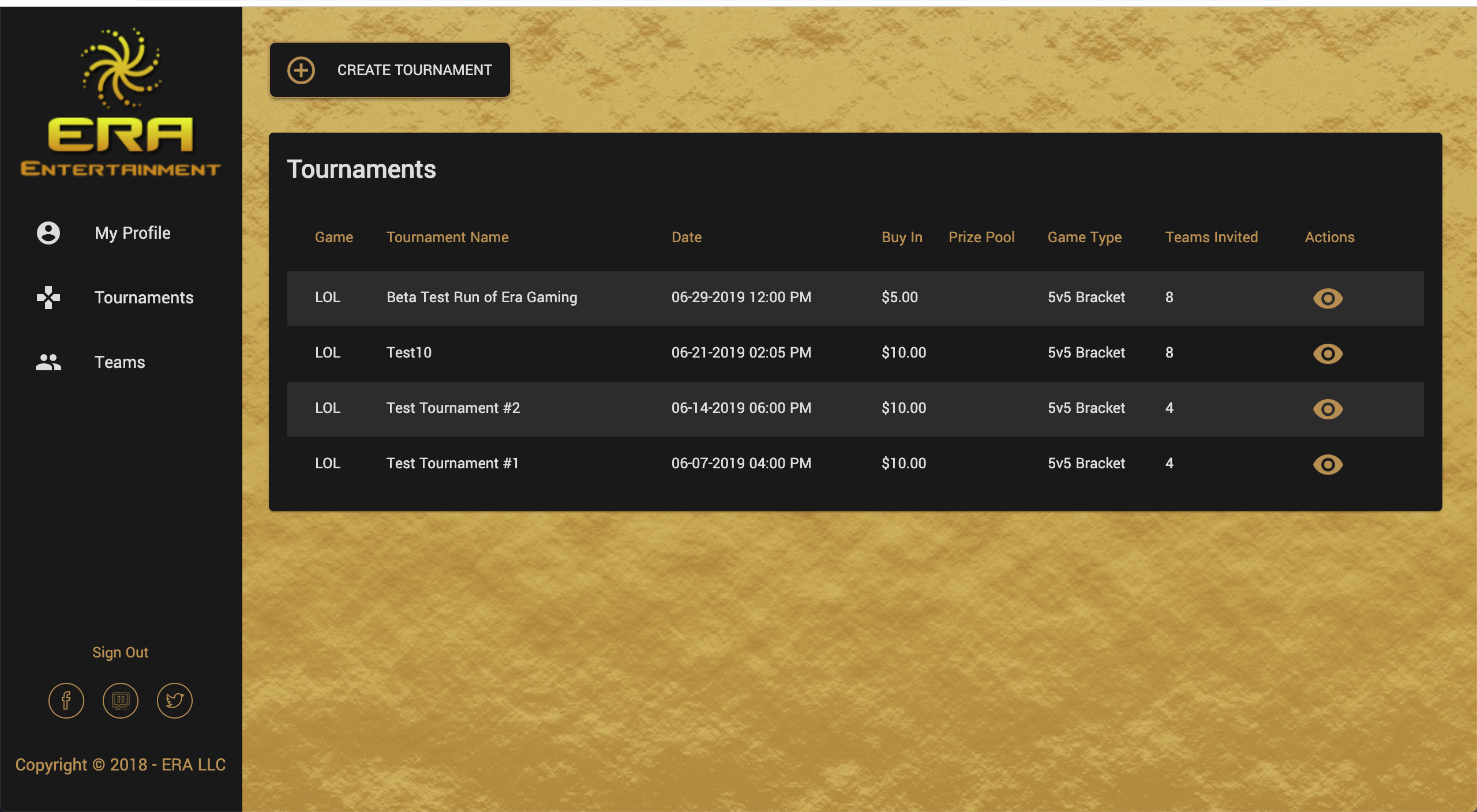View Test Tournament #2 via eye icon

point(1328,409)
